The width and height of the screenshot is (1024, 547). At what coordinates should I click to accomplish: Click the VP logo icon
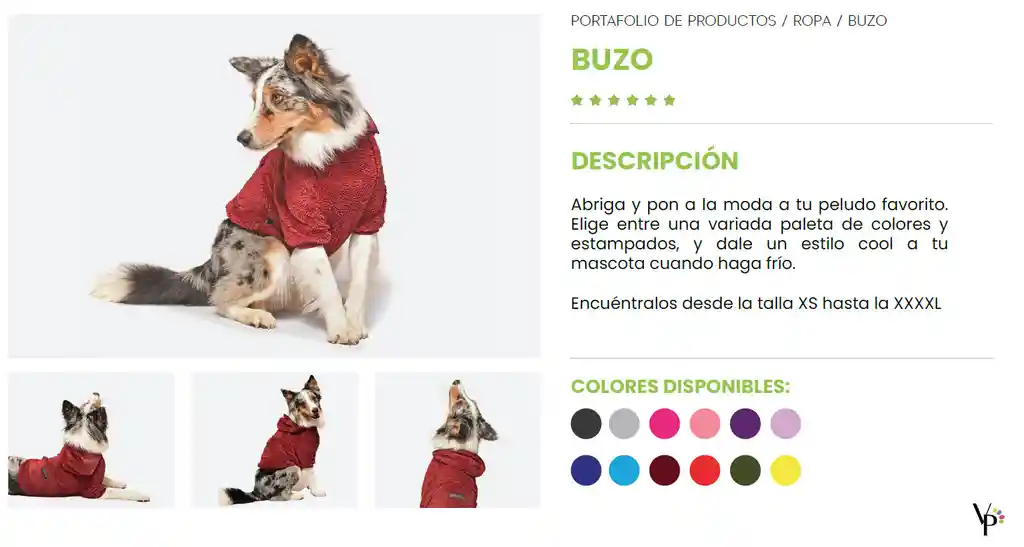(x=988, y=518)
